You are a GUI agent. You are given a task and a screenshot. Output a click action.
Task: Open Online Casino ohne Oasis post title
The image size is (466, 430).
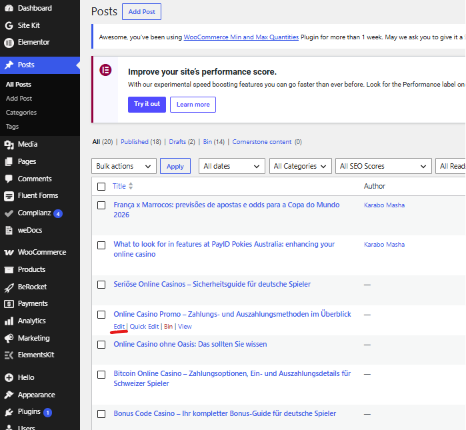pos(190,344)
